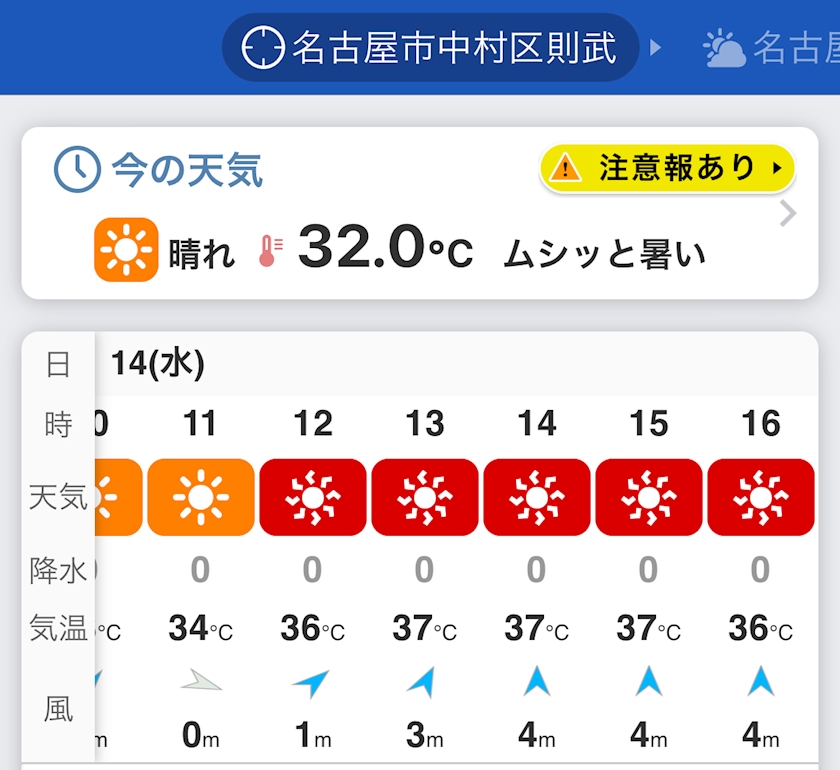The height and width of the screenshot is (770, 840).
Task: Click the 11 o'clock wind direction arrow
Action: [x=200, y=683]
